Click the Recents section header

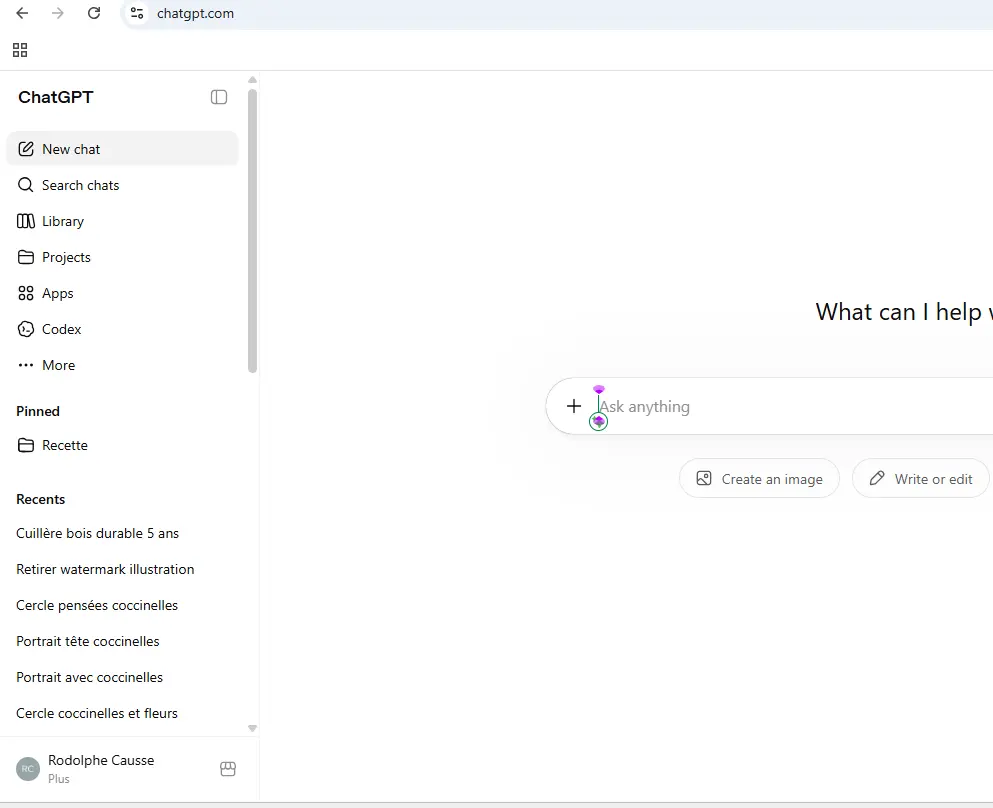(41, 499)
